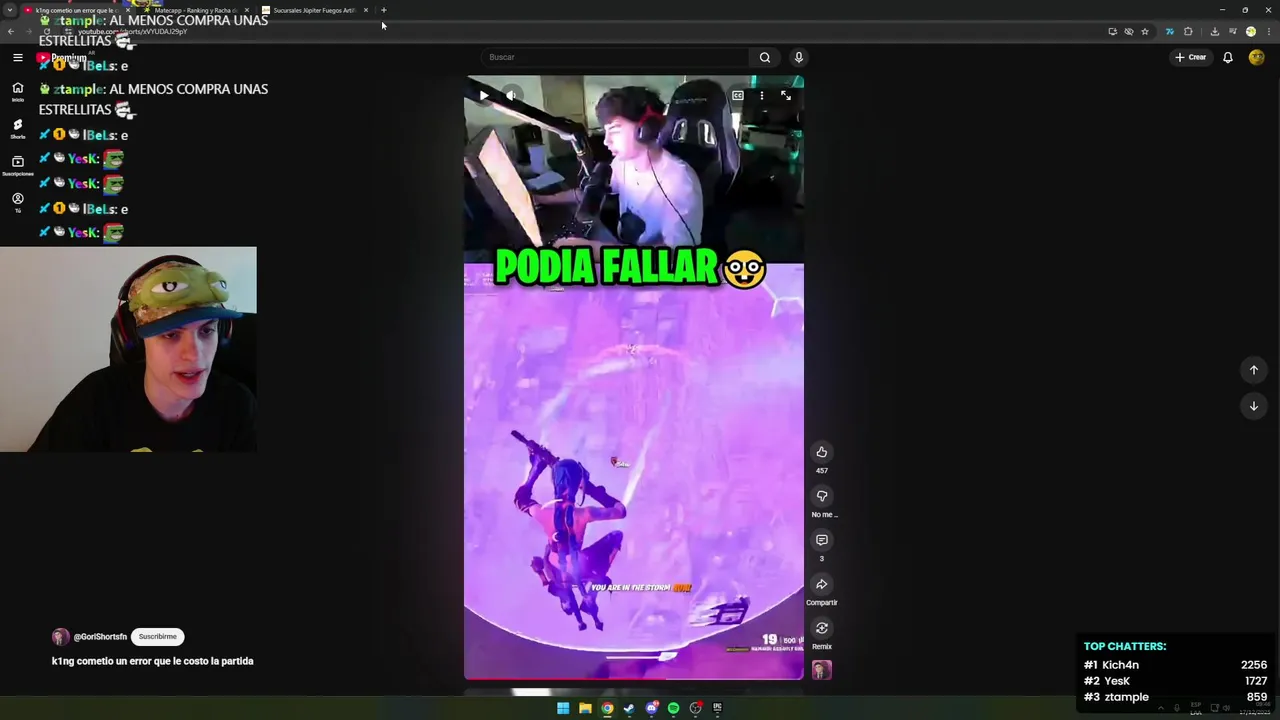The width and height of the screenshot is (1280, 720).
Task: Open the Chrome extensions puzzle menu
Action: (1188, 32)
